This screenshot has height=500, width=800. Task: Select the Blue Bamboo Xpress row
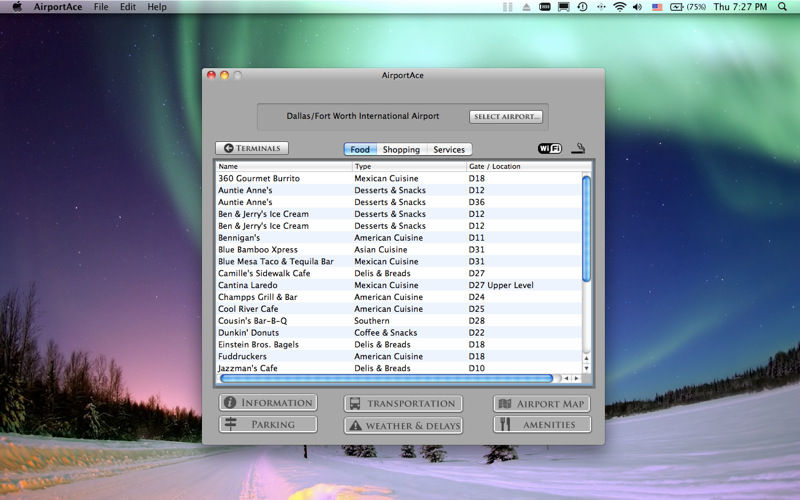[399, 249]
